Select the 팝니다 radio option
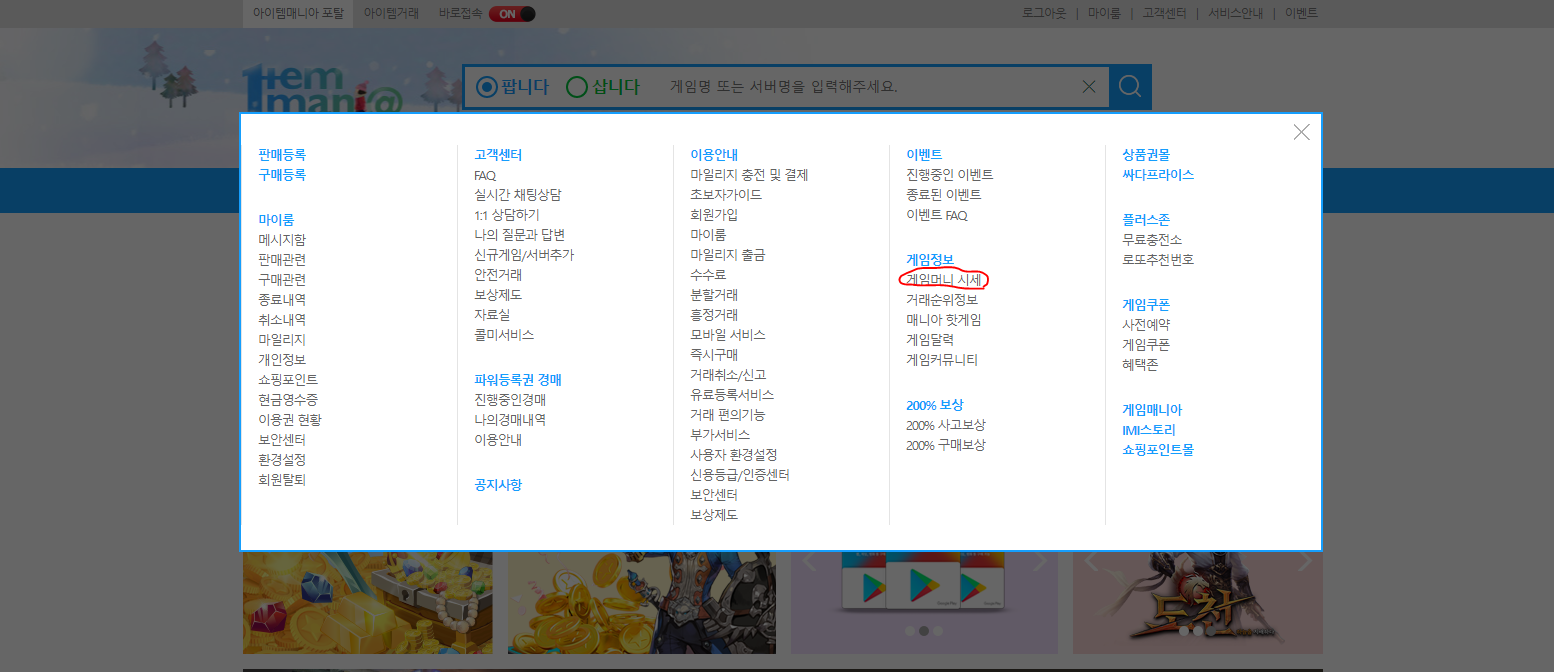Screen dimensions: 1554x672 coord(512,87)
